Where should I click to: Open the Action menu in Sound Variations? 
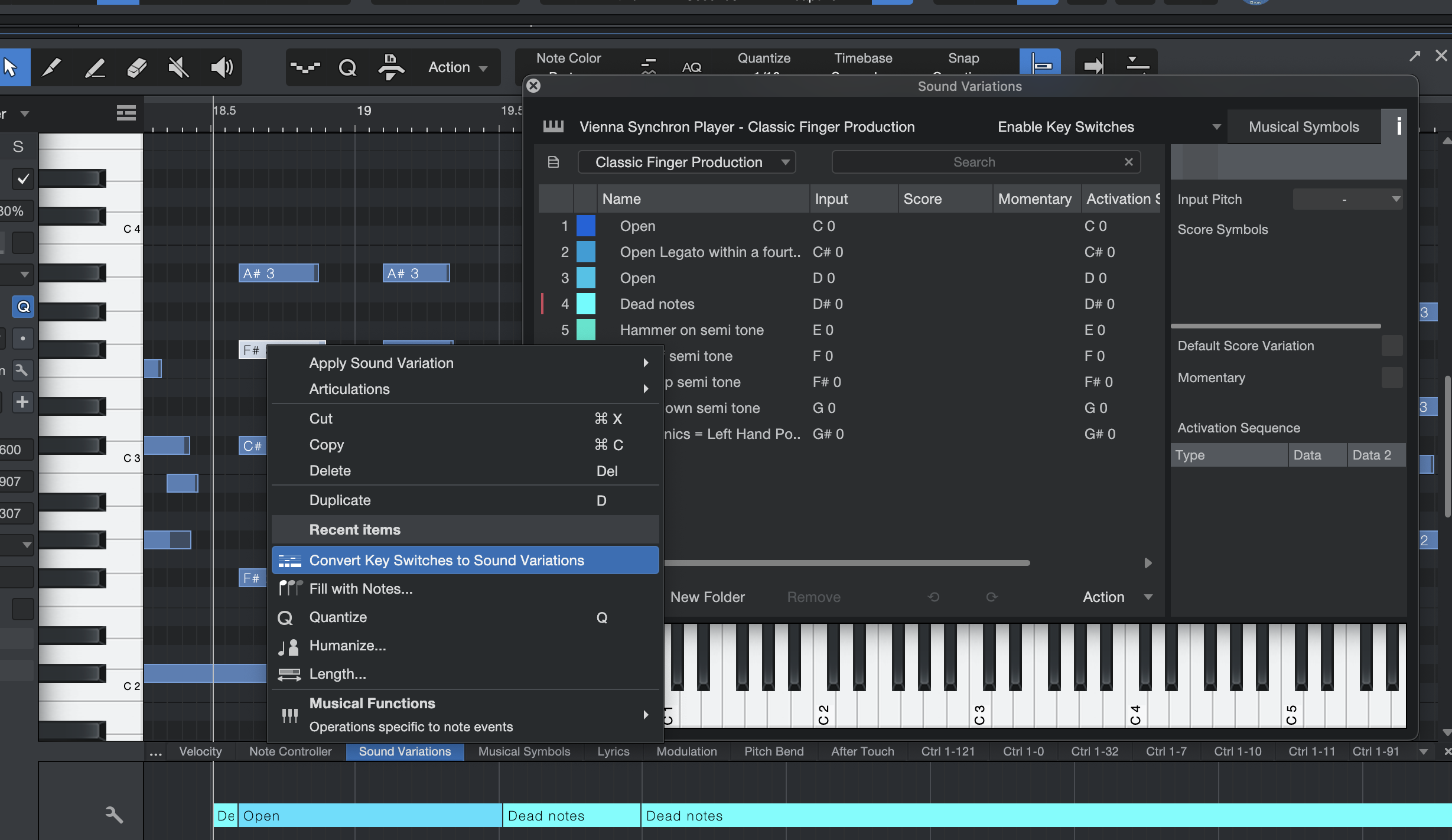click(x=1118, y=597)
